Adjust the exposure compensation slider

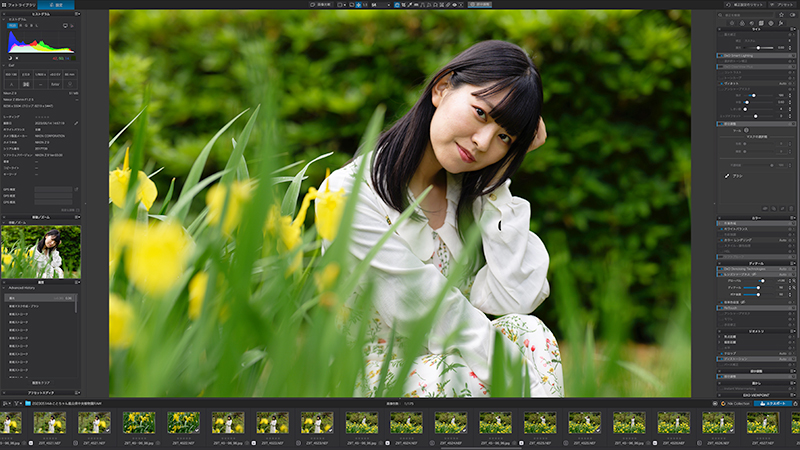[758, 47]
